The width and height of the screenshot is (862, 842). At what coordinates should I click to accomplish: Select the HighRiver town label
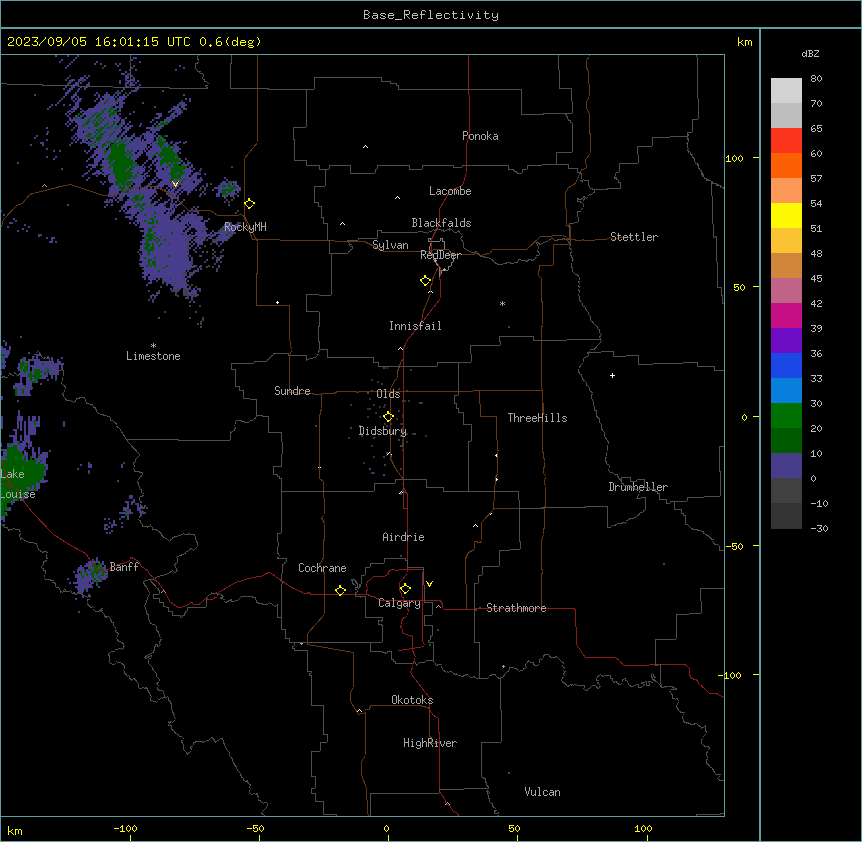point(430,743)
